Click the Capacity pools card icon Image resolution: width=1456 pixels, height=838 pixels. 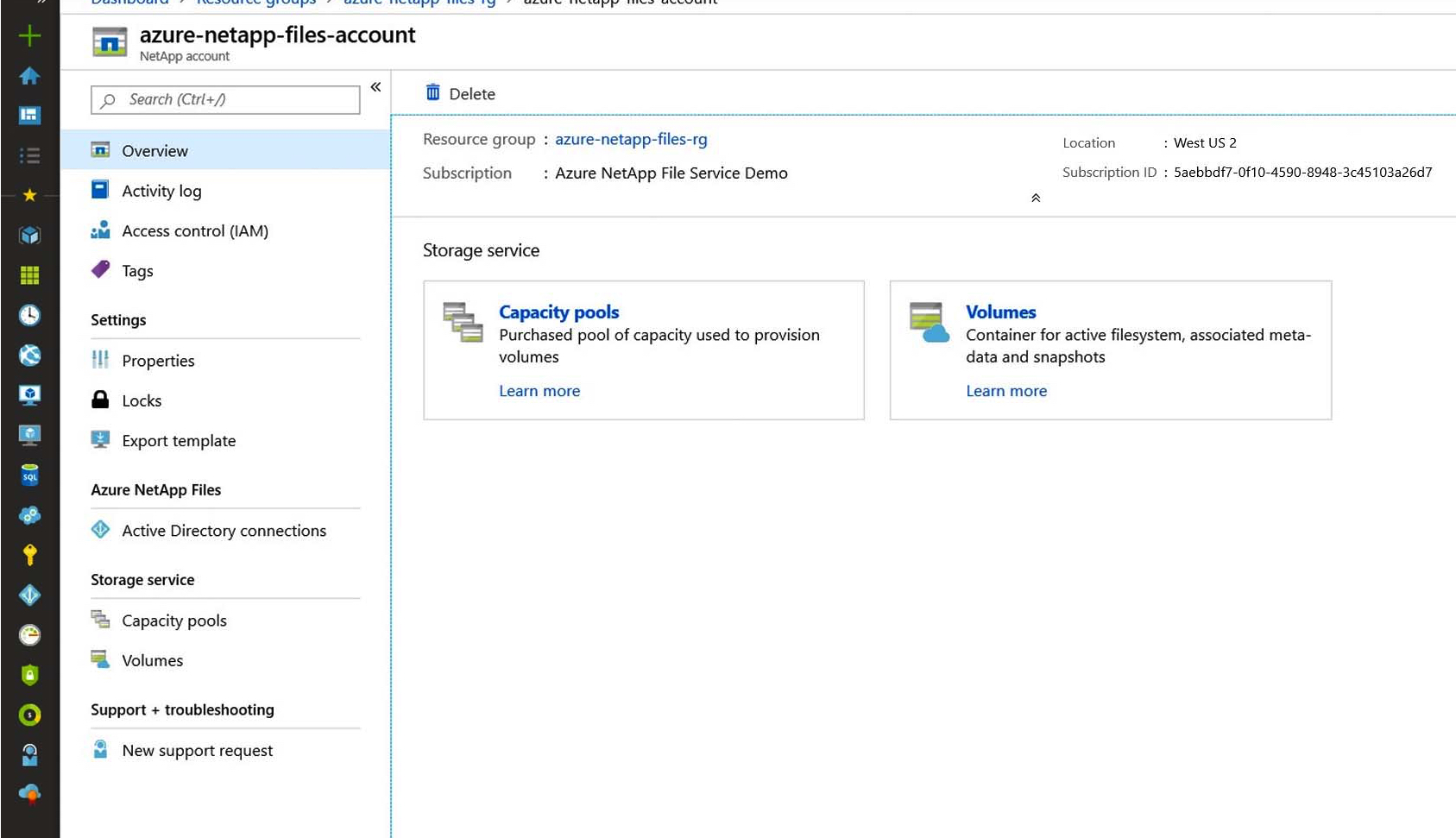[463, 322]
